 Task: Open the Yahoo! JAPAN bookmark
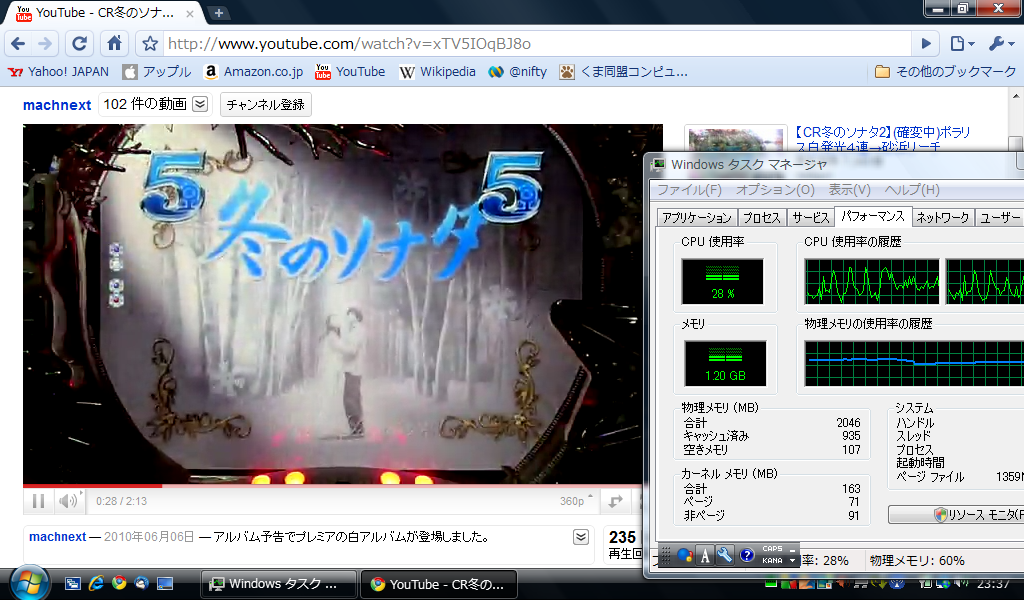pyautogui.click(x=59, y=72)
